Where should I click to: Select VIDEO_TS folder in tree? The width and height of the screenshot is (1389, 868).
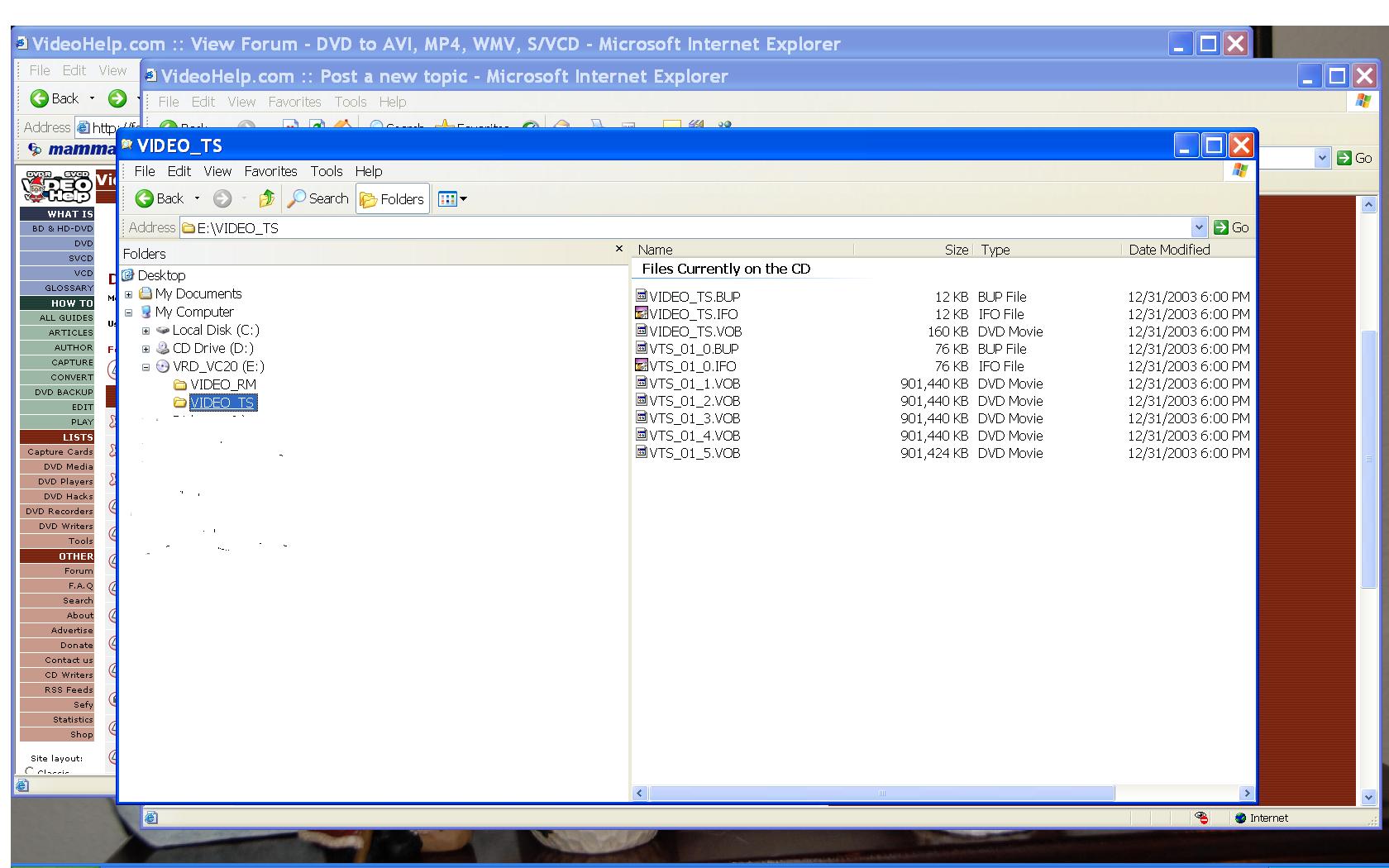(223, 403)
